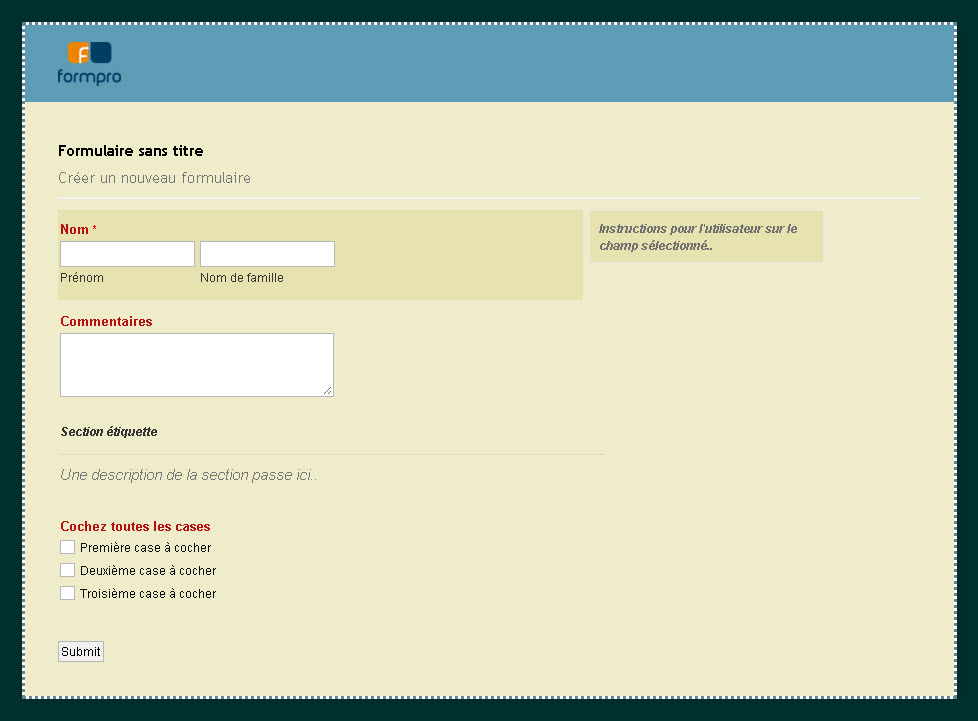The height and width of the screenshot is (721, 978).
Task: Check the Première case à cocher checkbox
Action: (x=68, y=547)
